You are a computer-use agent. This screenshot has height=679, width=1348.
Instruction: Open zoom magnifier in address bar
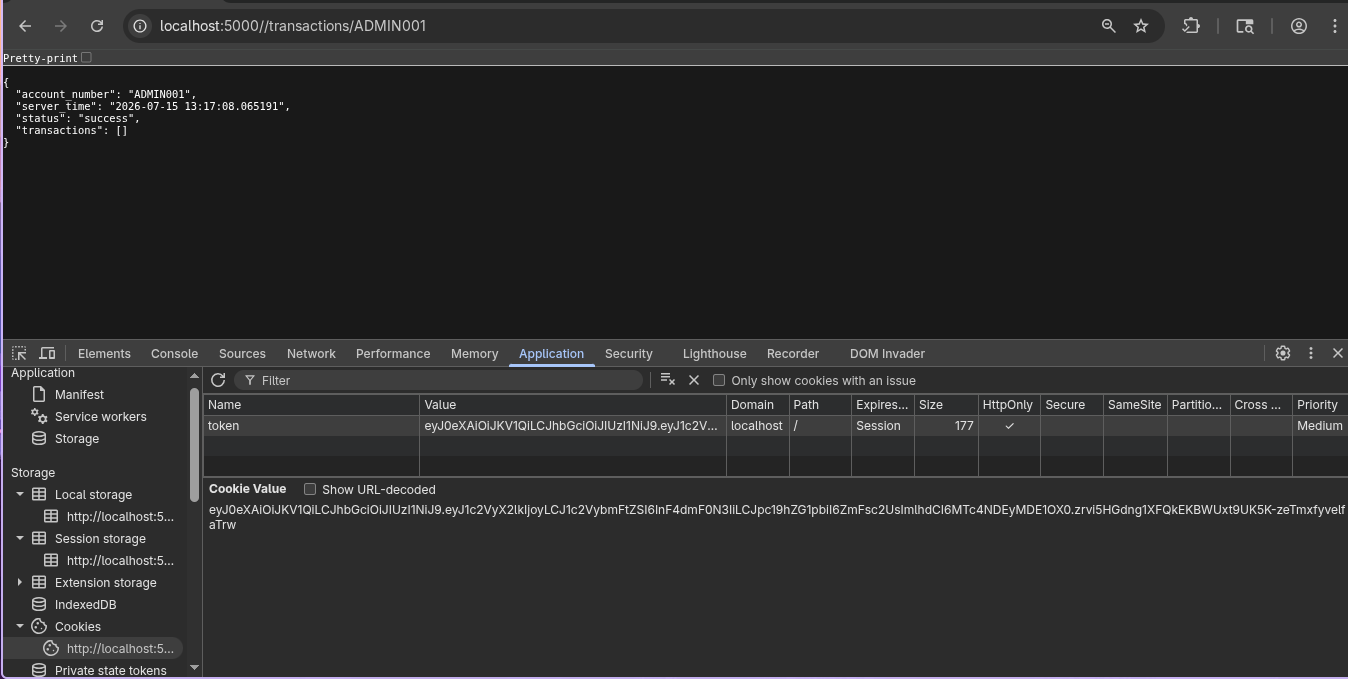1108,26
